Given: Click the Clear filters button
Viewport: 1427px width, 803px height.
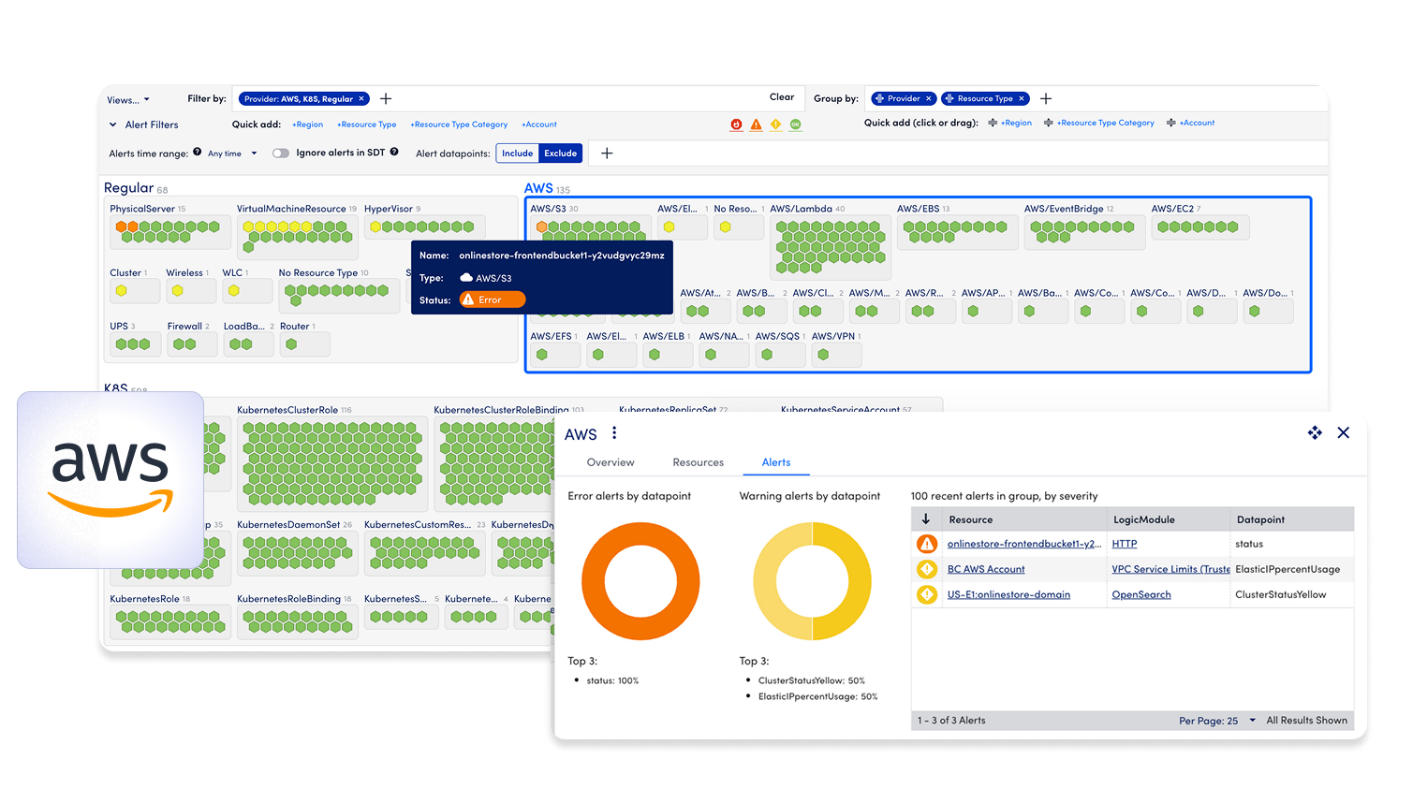Looking at the screenshot, I should click(x=782, y=97).
